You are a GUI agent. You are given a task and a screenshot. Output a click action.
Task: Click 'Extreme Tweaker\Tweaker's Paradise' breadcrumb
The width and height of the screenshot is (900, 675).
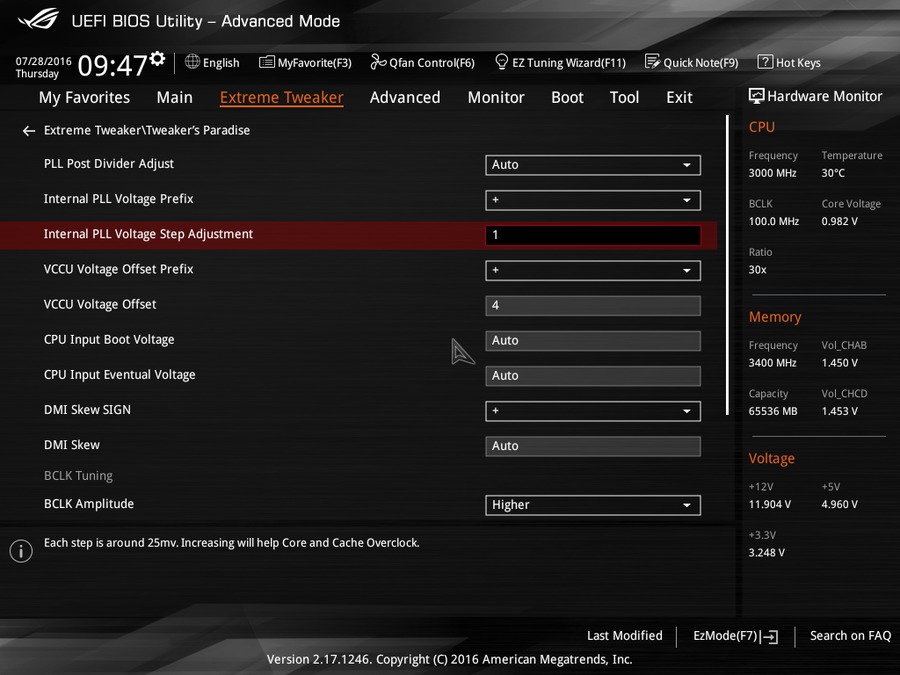[147, 130]
